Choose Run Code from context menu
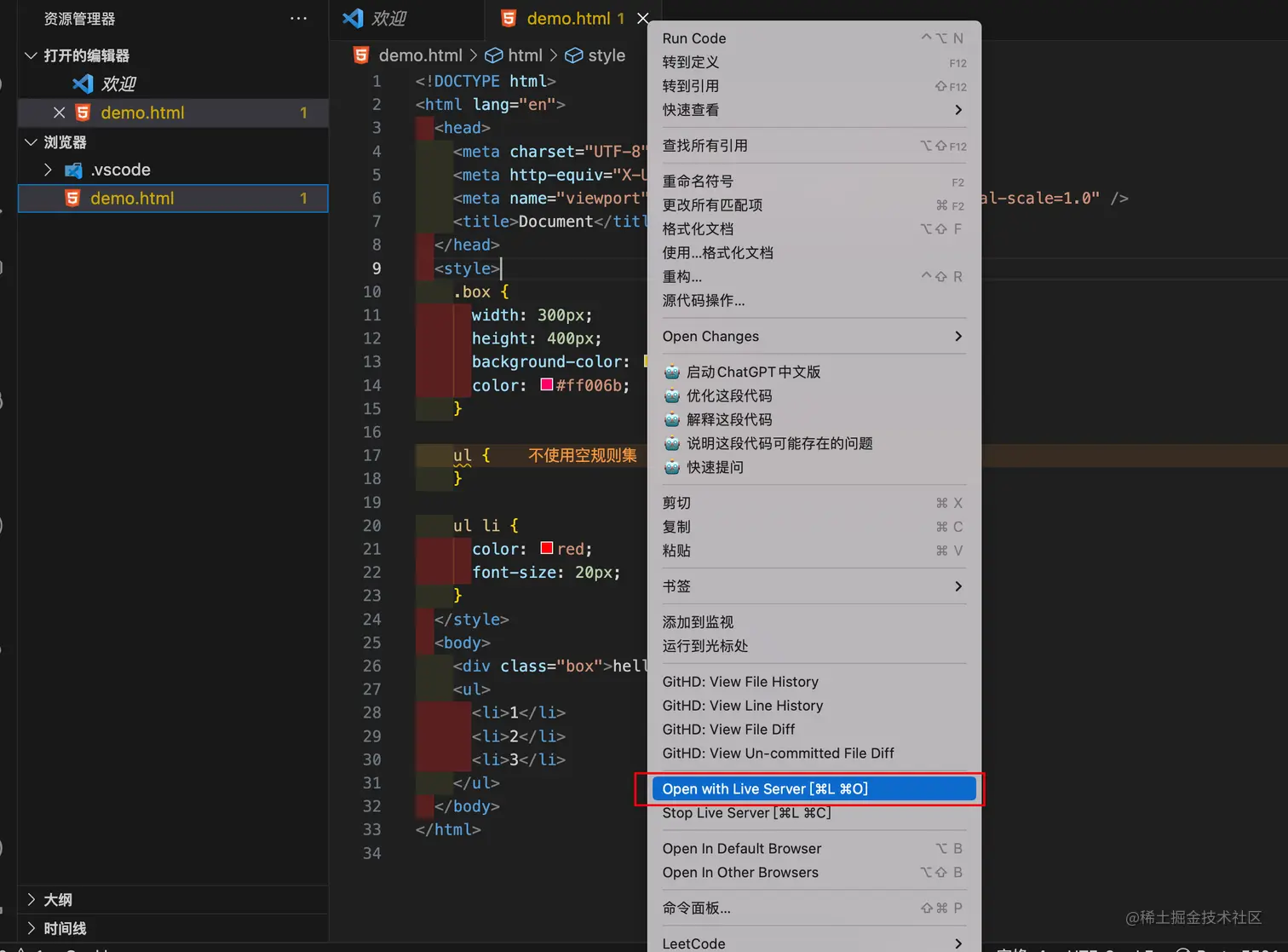Screen dimensions: 1288x952 coord(814,38)
